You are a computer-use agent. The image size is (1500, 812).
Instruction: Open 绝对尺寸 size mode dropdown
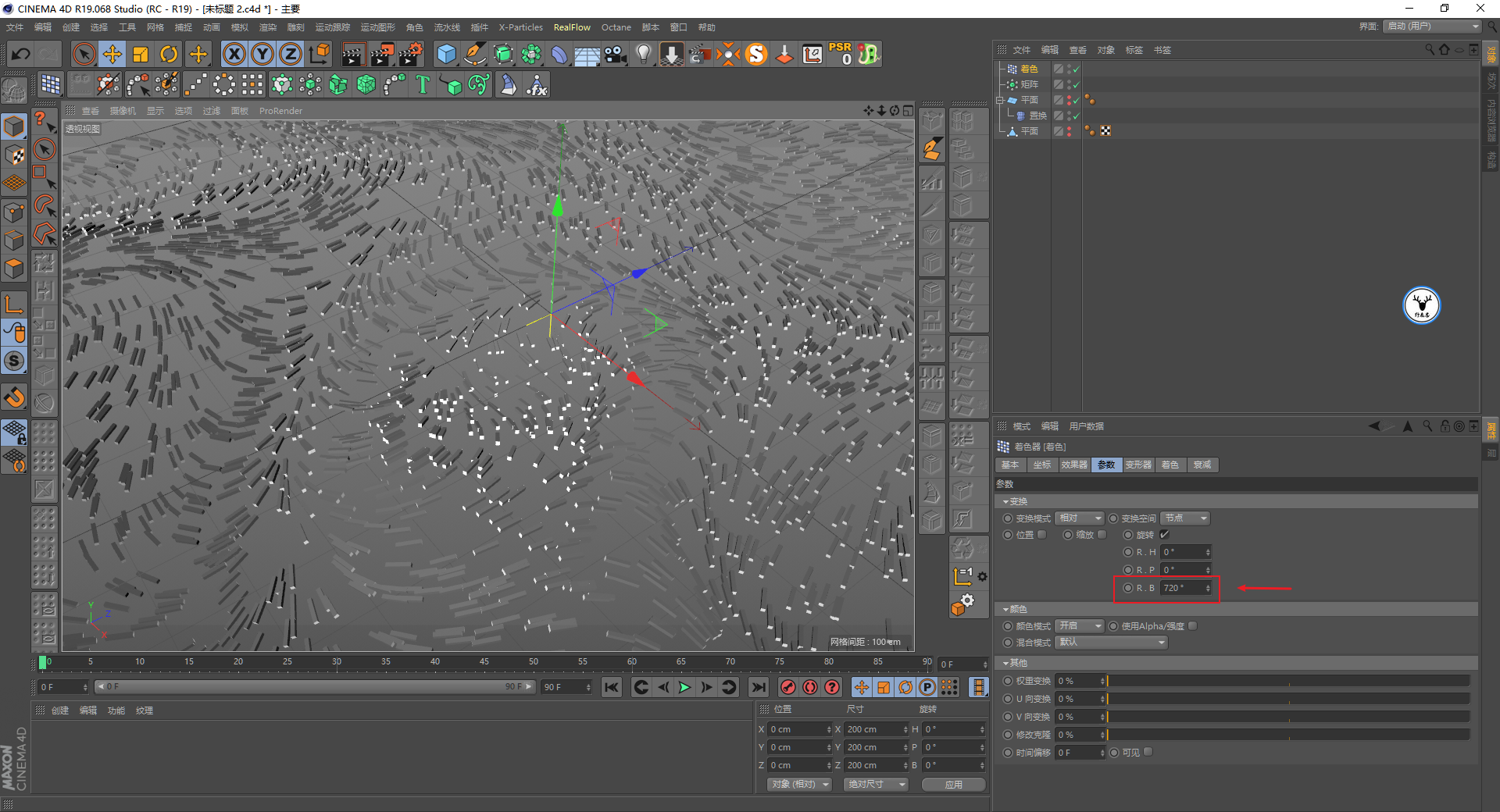pos(876,785)
